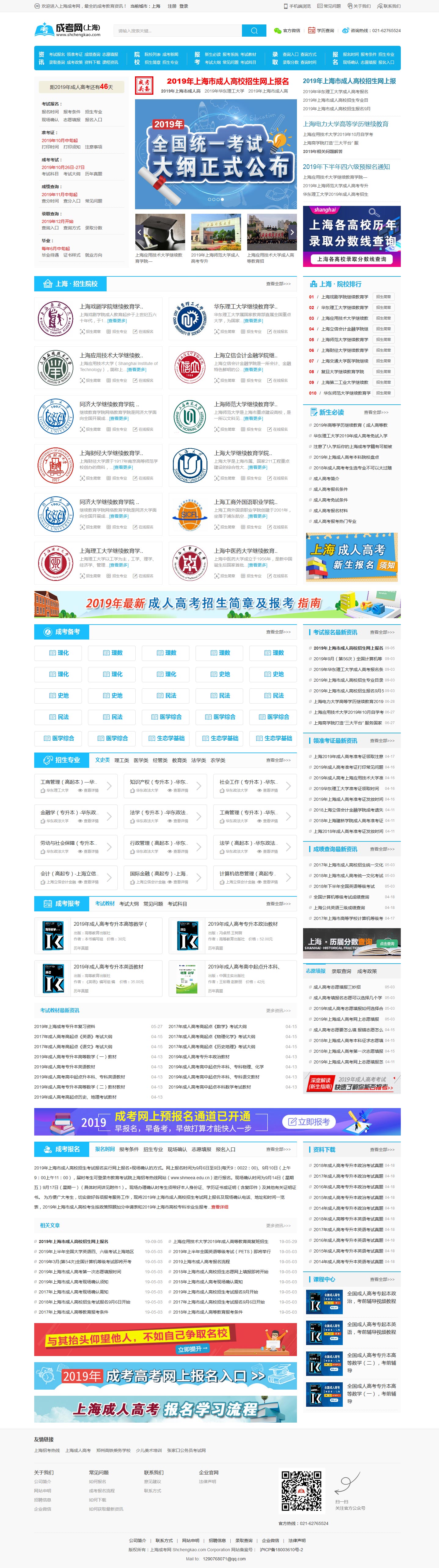Image resolution: width=439 pixels, height=1568 pixels.
Task: Click next arrow on photo thumbnail strip
Action: pos(292,232)
